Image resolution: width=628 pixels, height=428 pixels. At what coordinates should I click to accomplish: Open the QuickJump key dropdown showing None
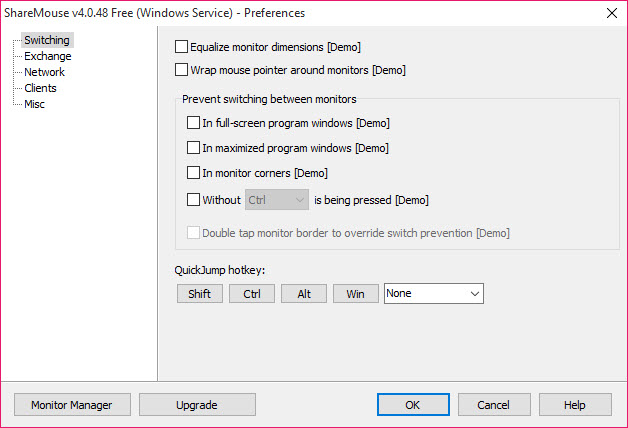click(x=434, y=294)
